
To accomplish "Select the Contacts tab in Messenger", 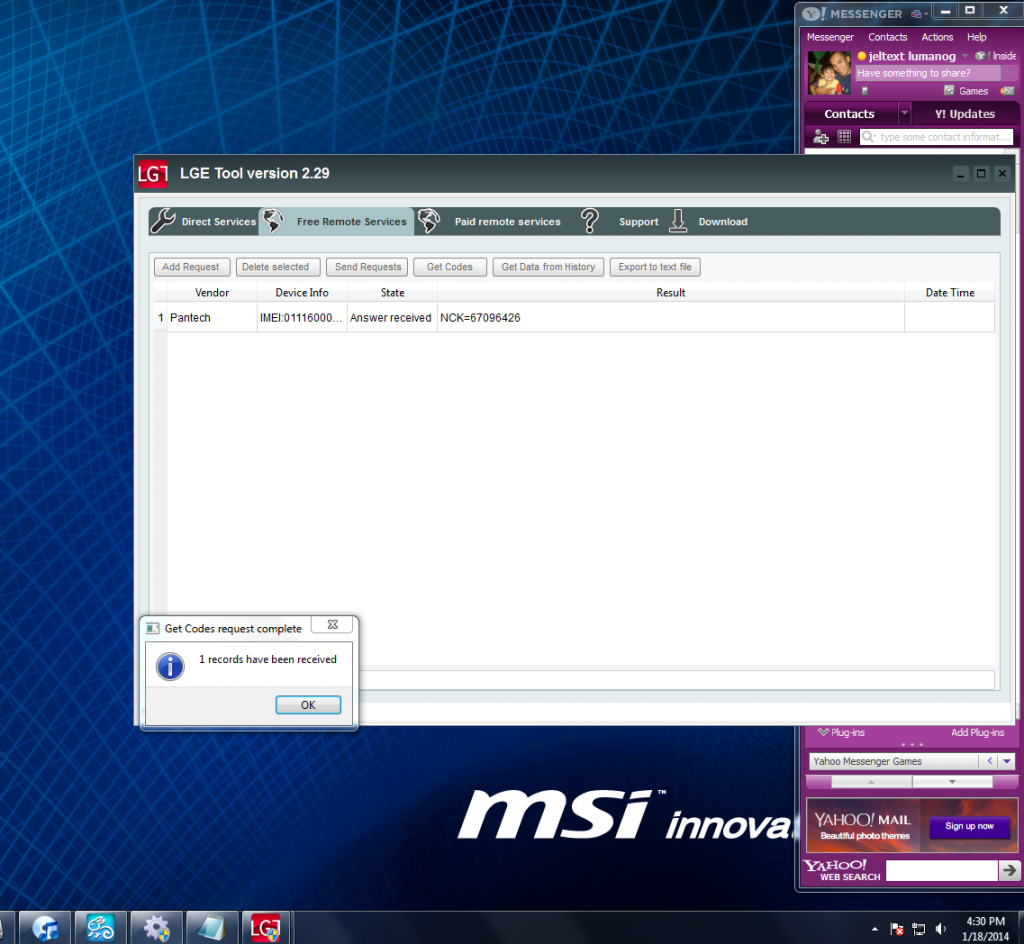I will click(x=849, y=114).
